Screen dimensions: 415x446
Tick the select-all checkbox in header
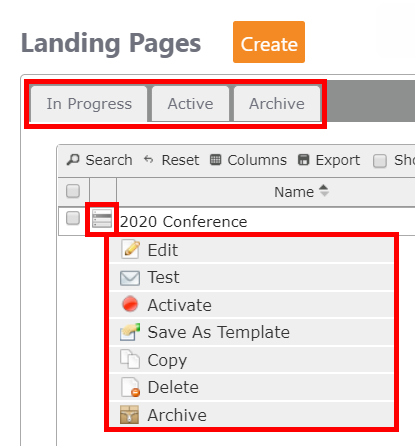click(73, 191)
